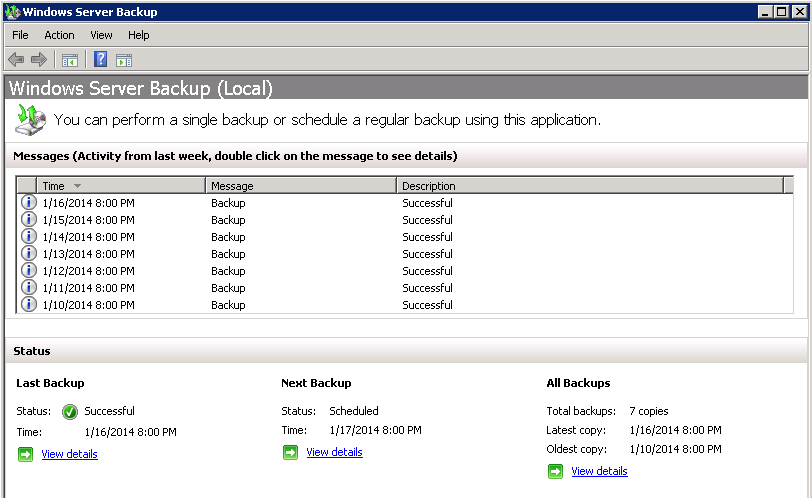Click the info icon for the 1/13/2014 backup
This screenshot has width=812, height=498.
click(28, 254)
